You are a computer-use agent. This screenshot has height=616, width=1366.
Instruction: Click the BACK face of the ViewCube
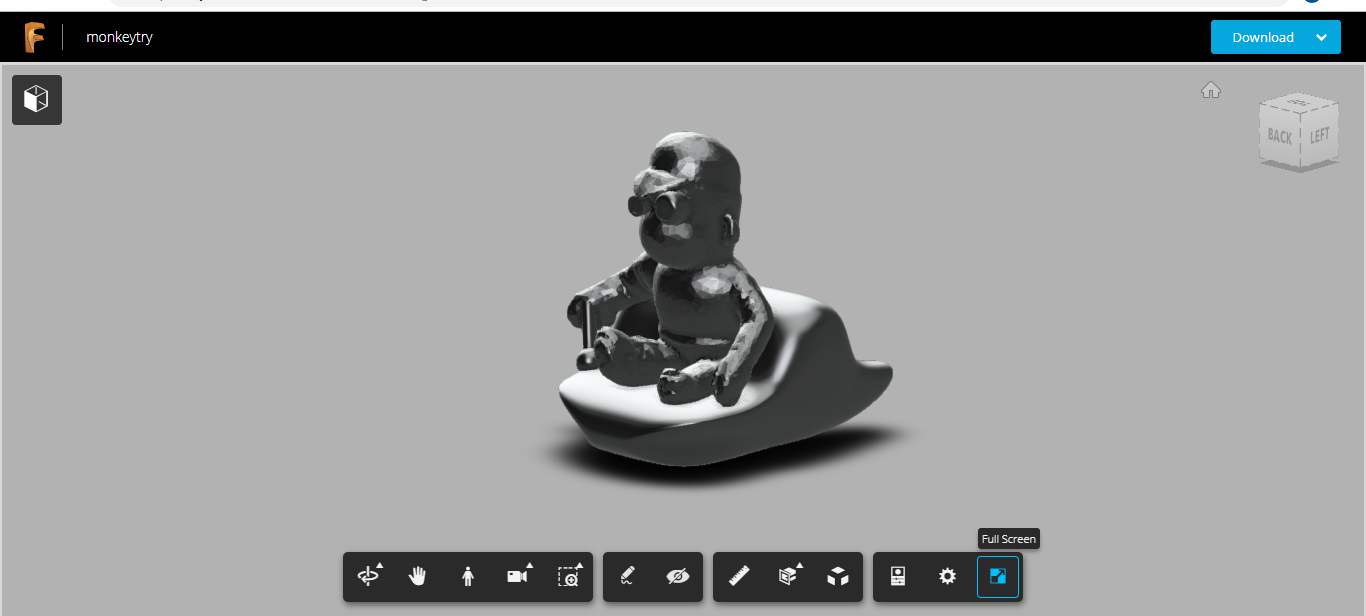point(1281,134)
